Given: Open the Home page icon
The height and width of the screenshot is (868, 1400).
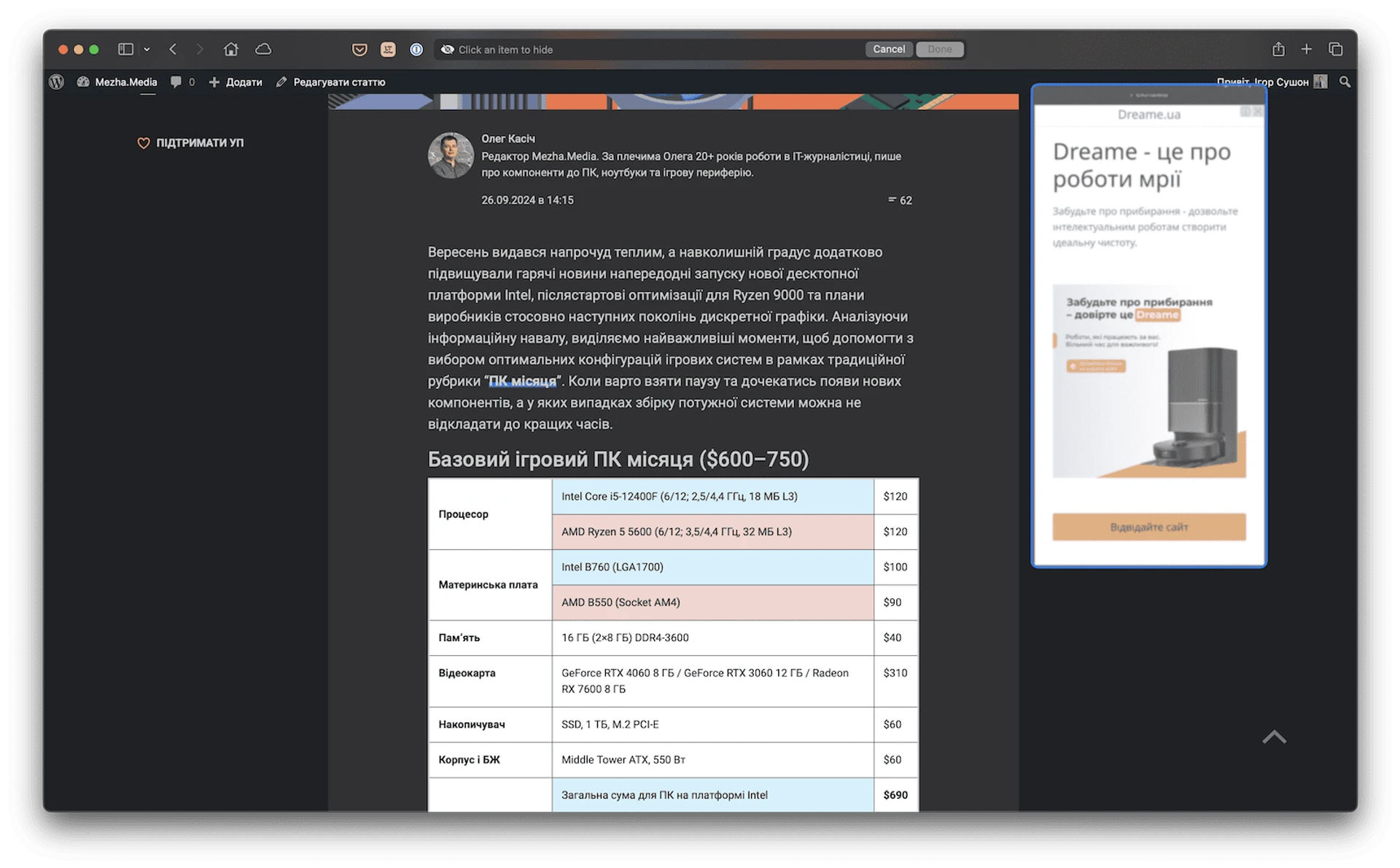Looking at the screenshot, I should 230,49.
